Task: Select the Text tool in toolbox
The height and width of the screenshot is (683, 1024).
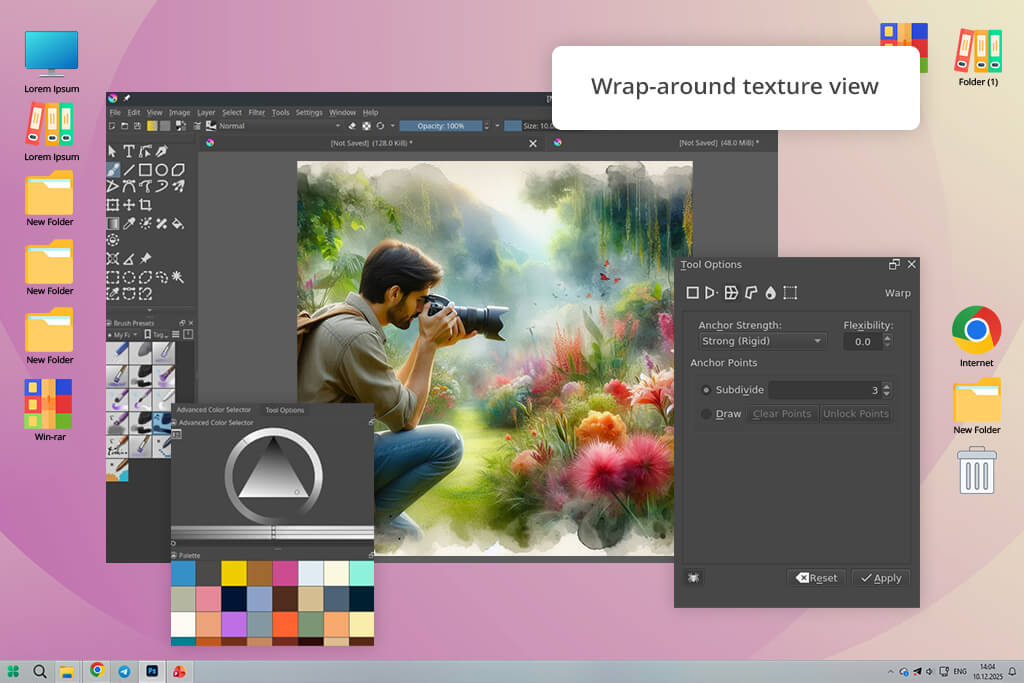Action: click(x=129, y=151)
